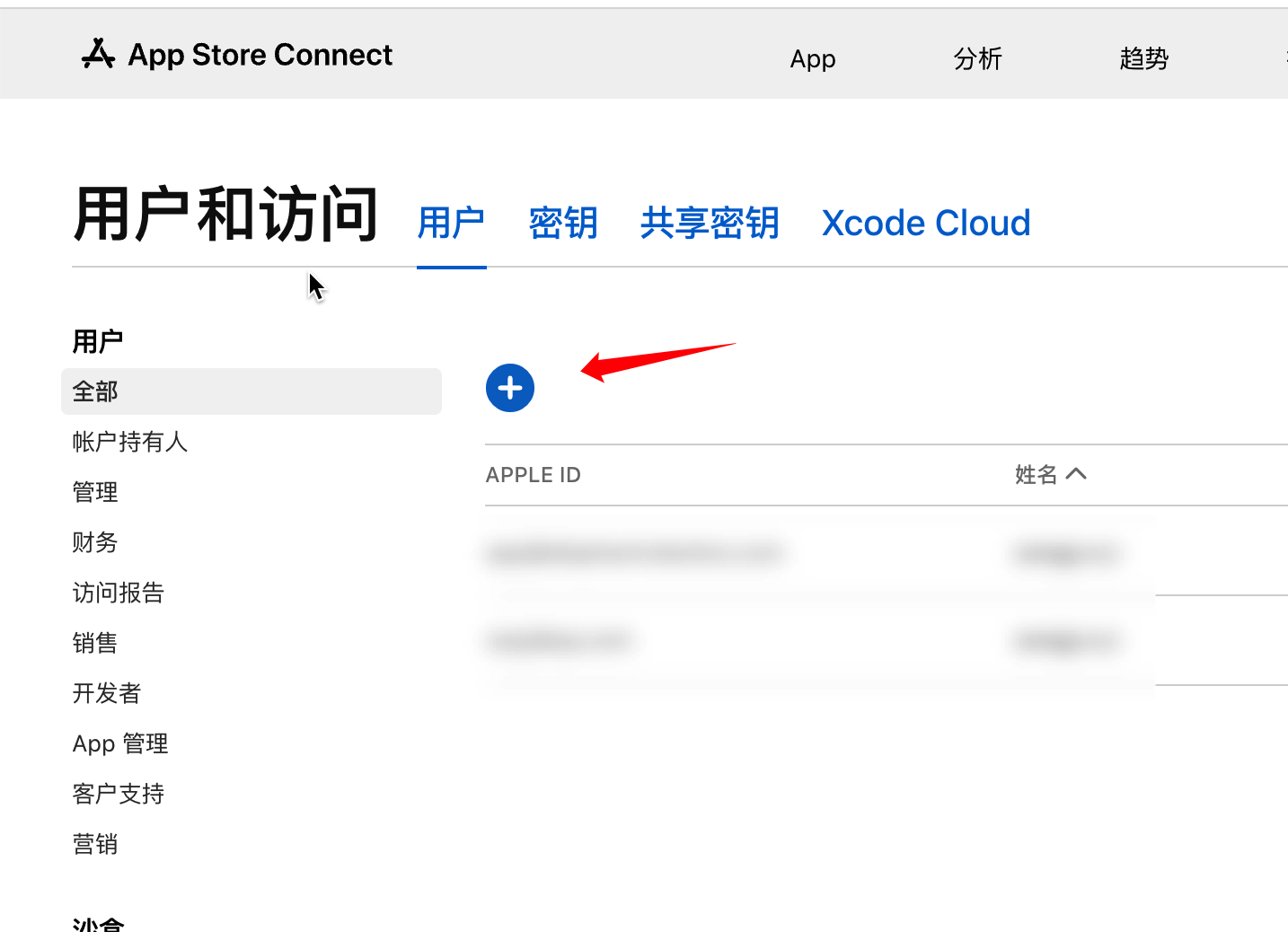1288x932 pixels.
Task: Switch to the Xcode Cloud tab
Action: (926, 224)
